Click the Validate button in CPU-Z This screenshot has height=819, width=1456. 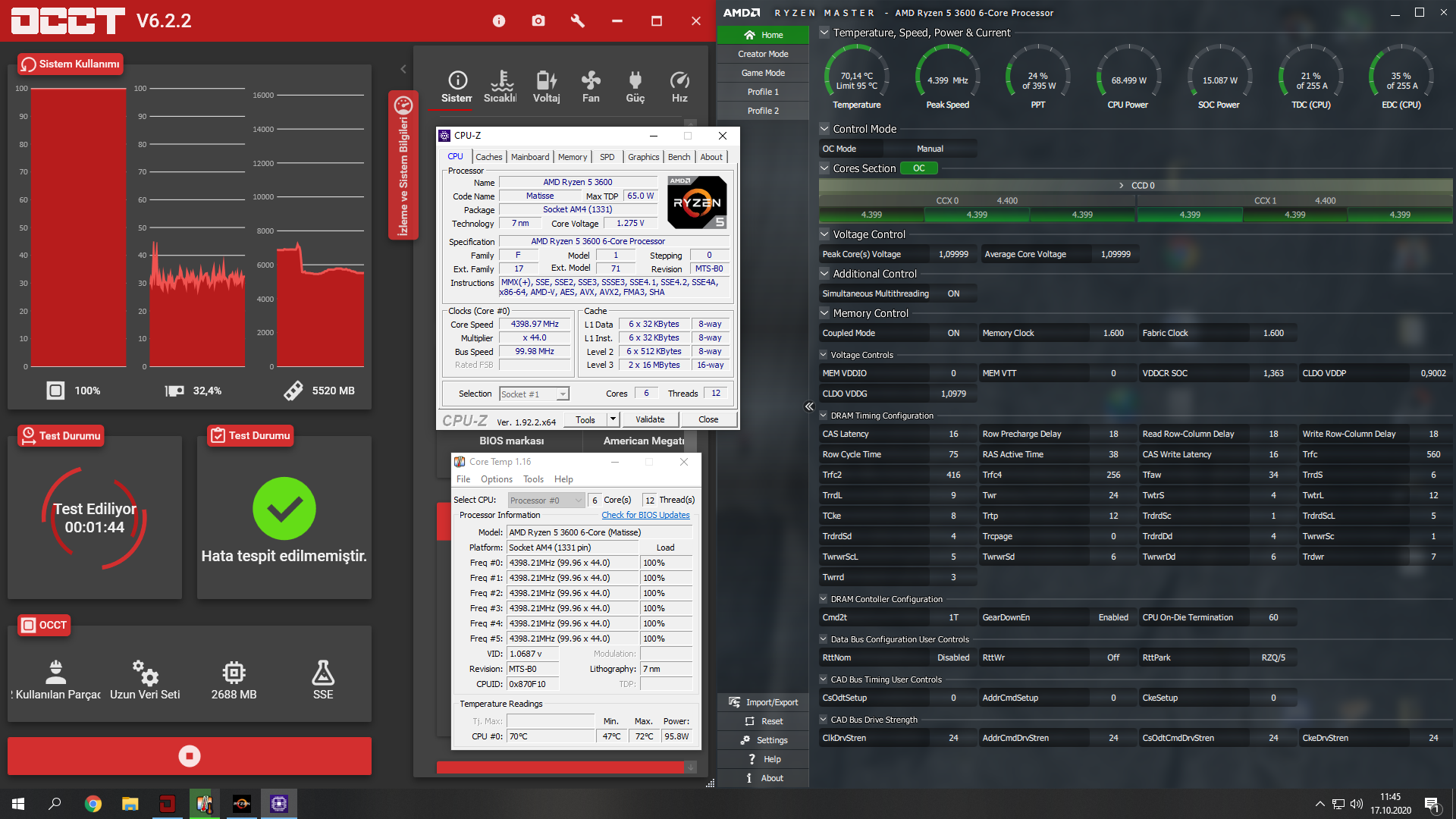650,419
